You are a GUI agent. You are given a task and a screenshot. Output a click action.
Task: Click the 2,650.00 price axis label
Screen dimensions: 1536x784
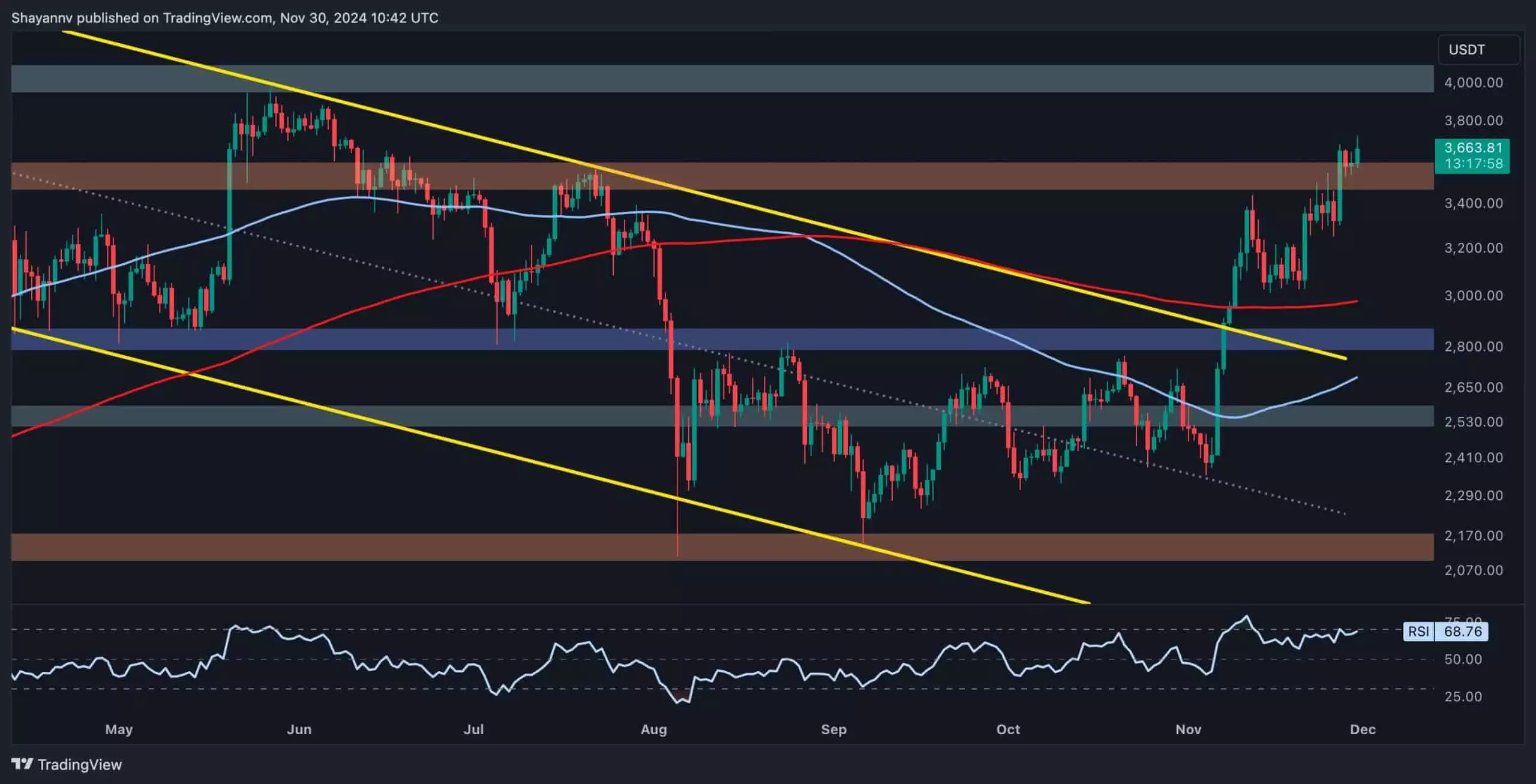[x=1474, y=388]
